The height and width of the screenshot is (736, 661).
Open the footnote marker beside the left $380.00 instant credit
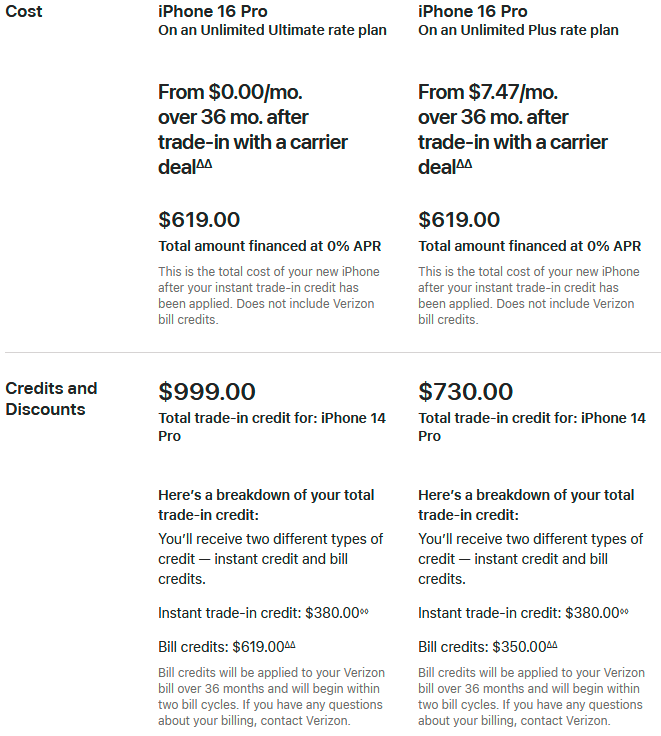pos(364,611)
